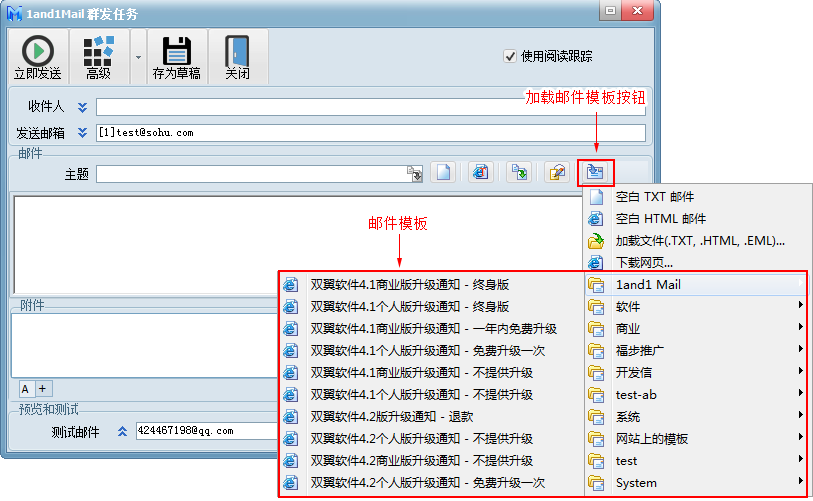Open the 网站上的模板 folder submenu
Screen dimensions: 813x501
click(x=696, y=439)
